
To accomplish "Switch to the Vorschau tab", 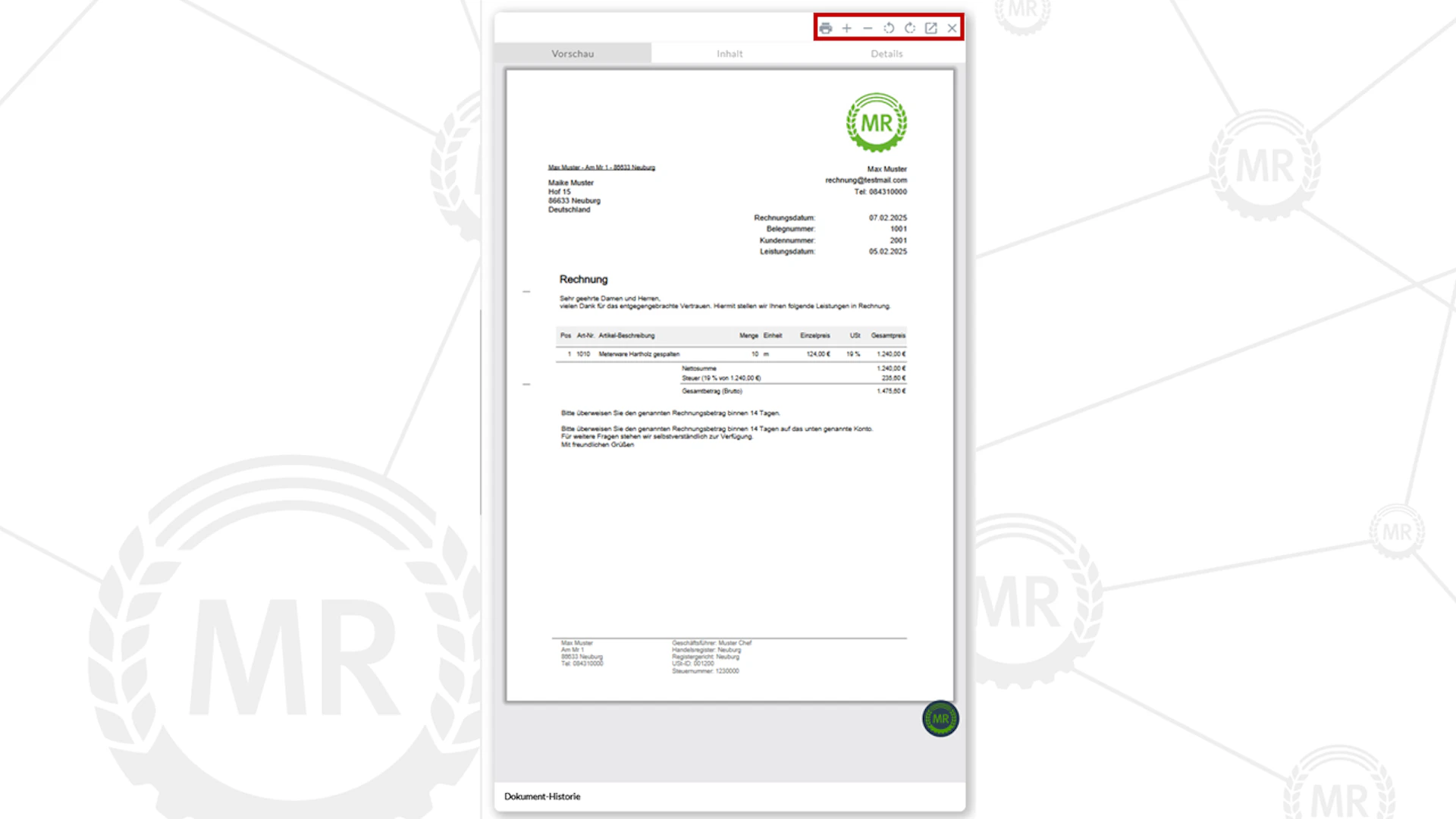I will (573, 53).
